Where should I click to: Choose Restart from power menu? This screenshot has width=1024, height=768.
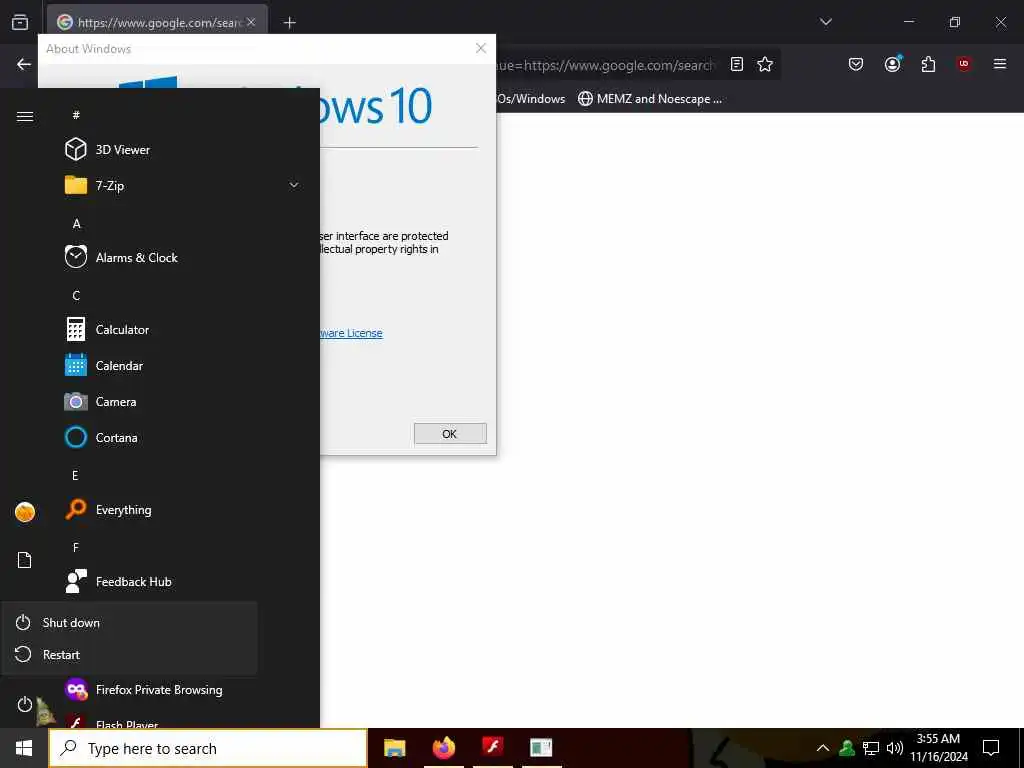(130, 654)
